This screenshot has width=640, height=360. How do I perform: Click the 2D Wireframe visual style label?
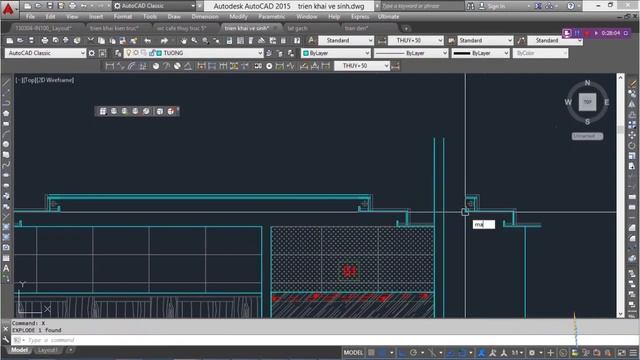click(56, 80)
